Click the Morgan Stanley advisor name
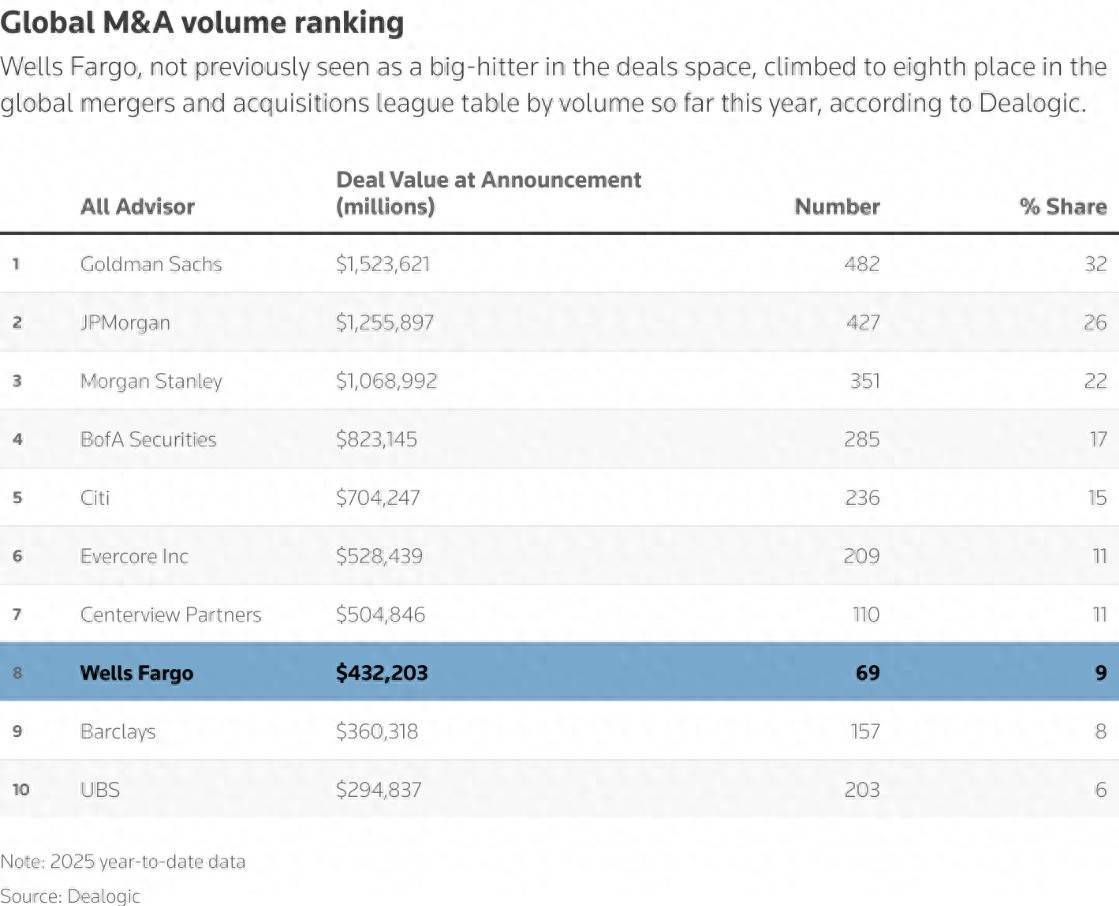 (151, 381)
